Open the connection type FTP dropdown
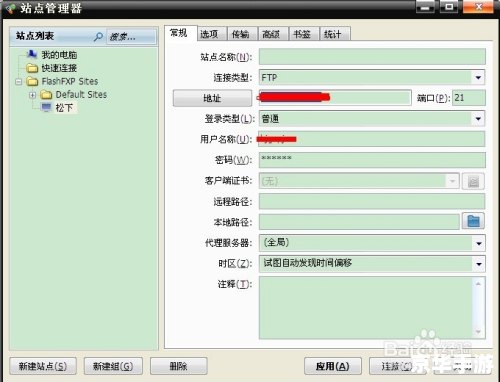The height and width of the screenshot is (382, 500). 478,78
